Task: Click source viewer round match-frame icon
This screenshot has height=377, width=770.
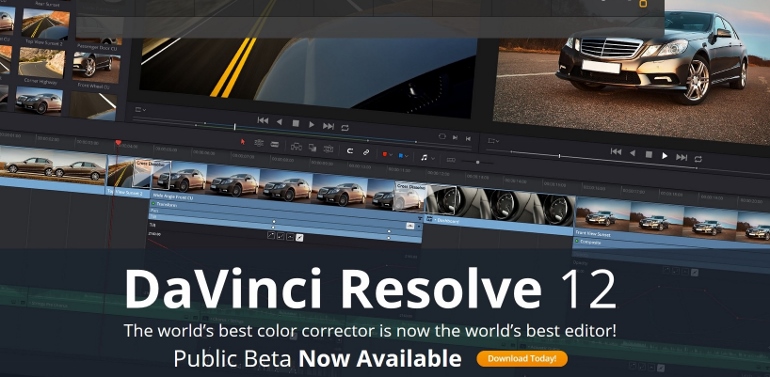Action: tap(442, 136)
